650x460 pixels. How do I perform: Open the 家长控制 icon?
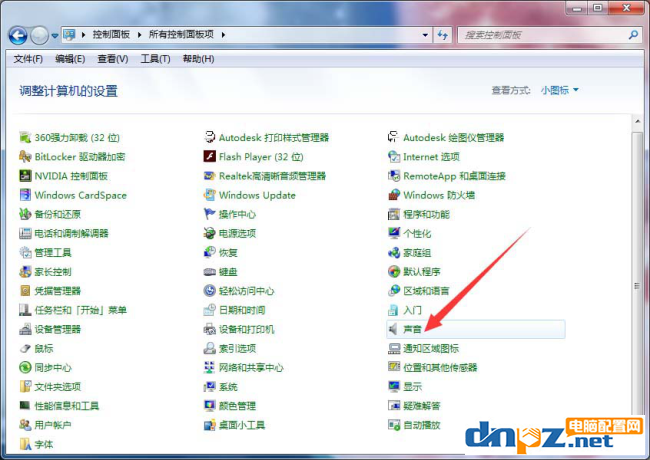point(25,271)
